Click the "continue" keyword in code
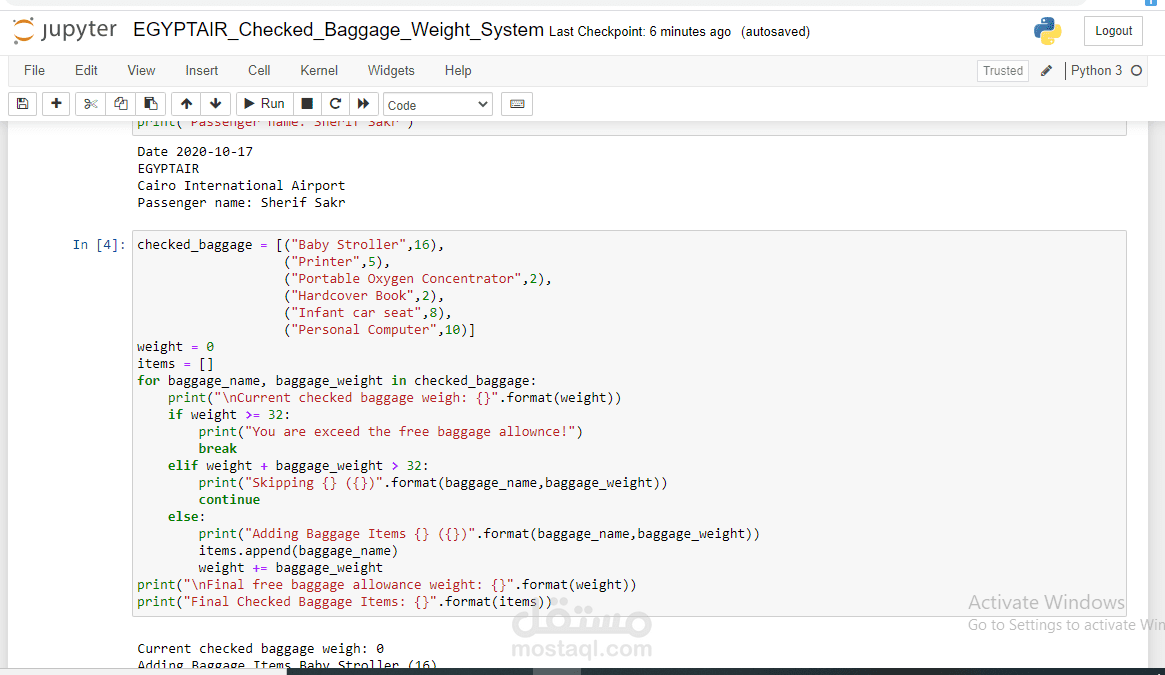The image size is (1165, 675). [x=229, y=500]
